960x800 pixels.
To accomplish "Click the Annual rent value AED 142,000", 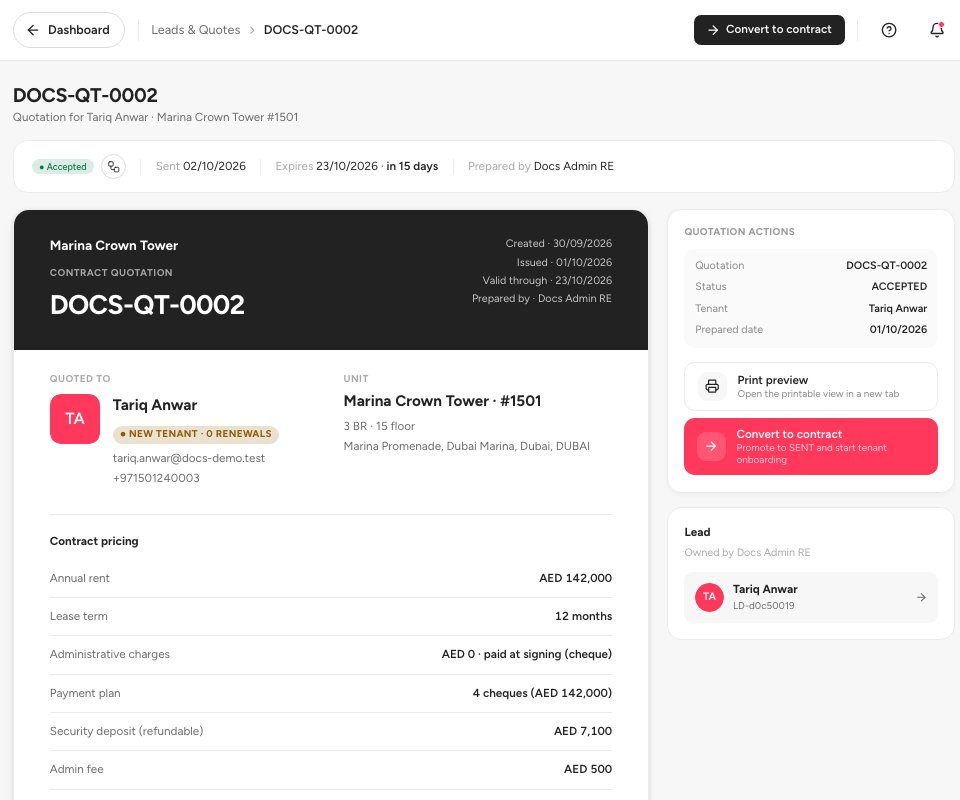I will (575, 578).
